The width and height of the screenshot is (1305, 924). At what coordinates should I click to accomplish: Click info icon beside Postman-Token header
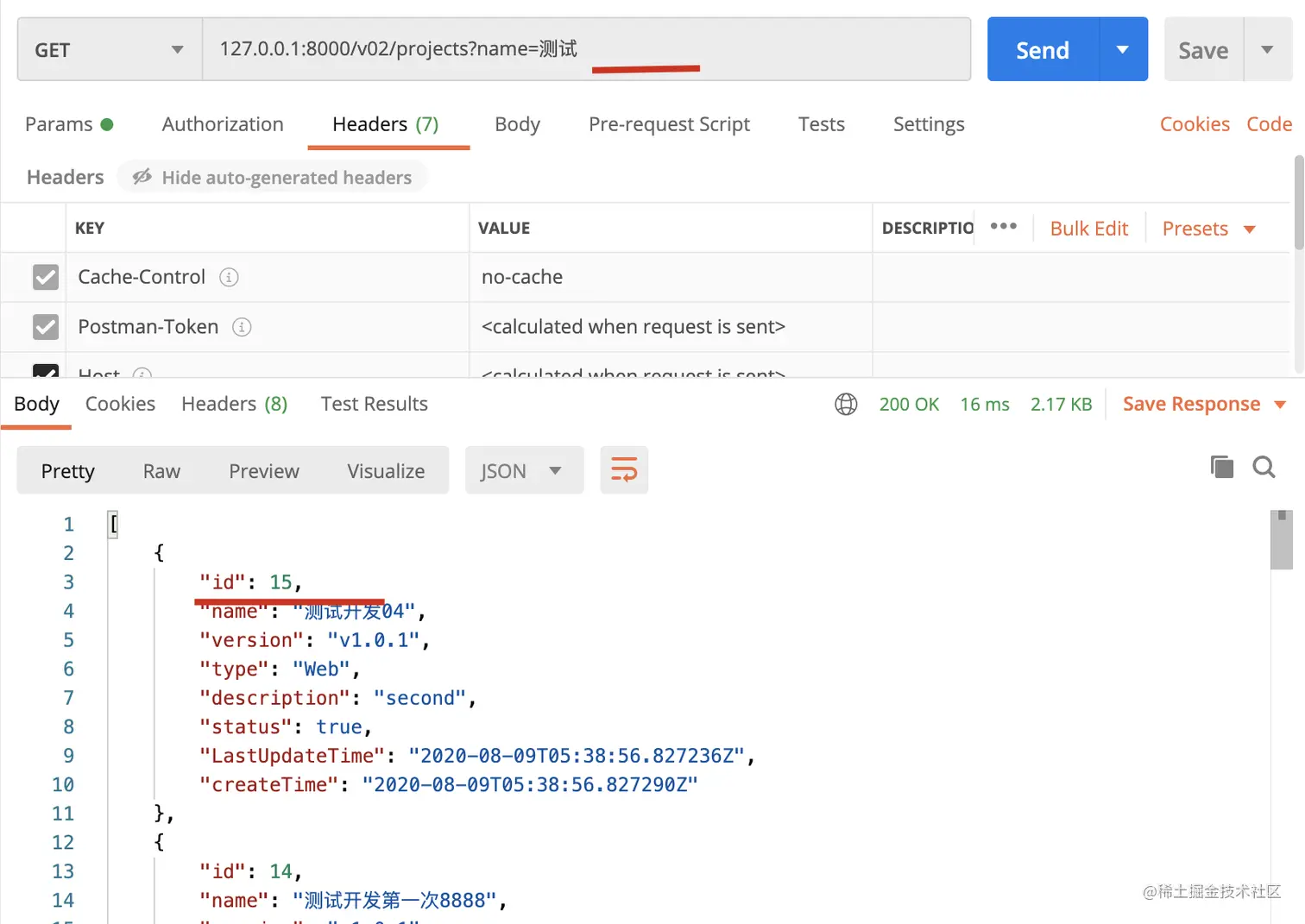242,327
